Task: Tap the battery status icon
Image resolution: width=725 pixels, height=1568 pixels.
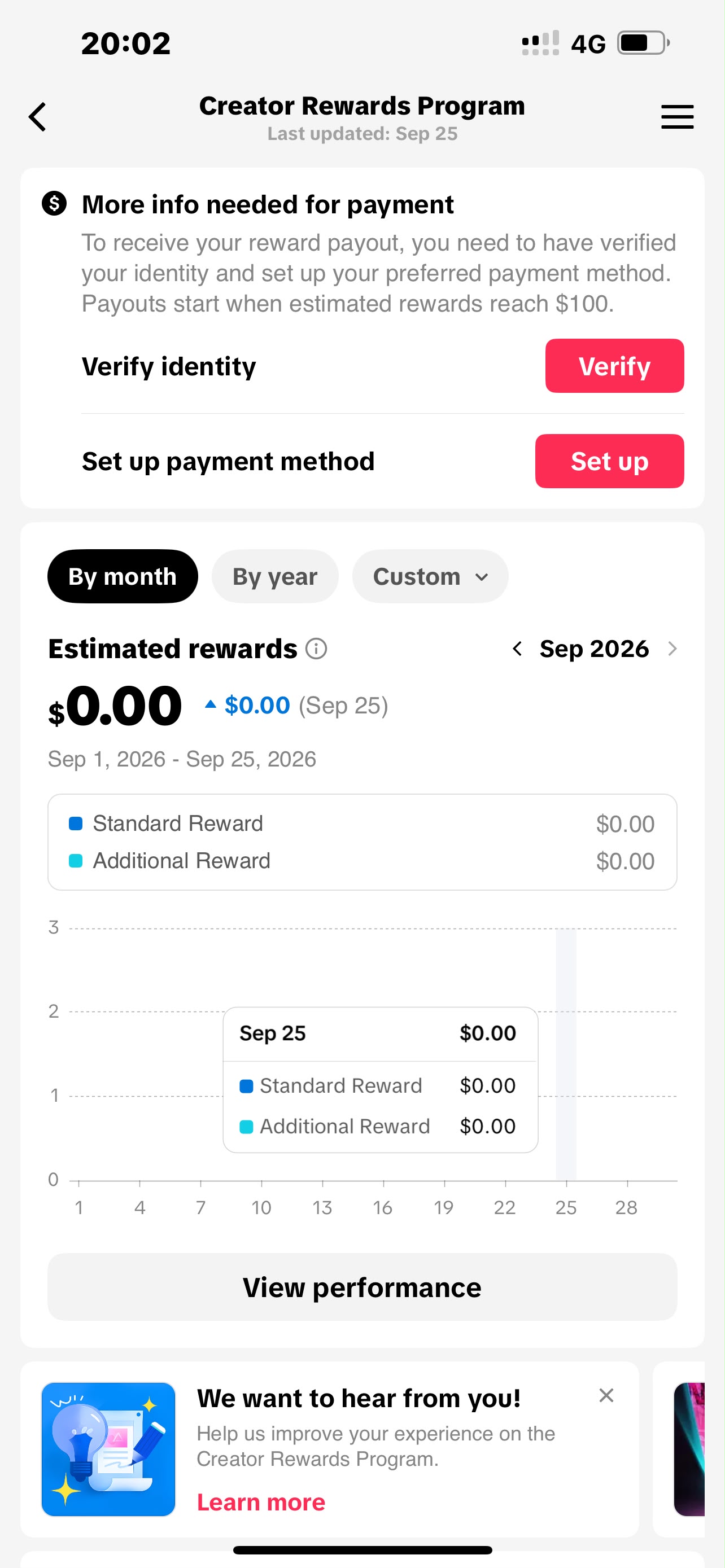Action: [644, 43]
